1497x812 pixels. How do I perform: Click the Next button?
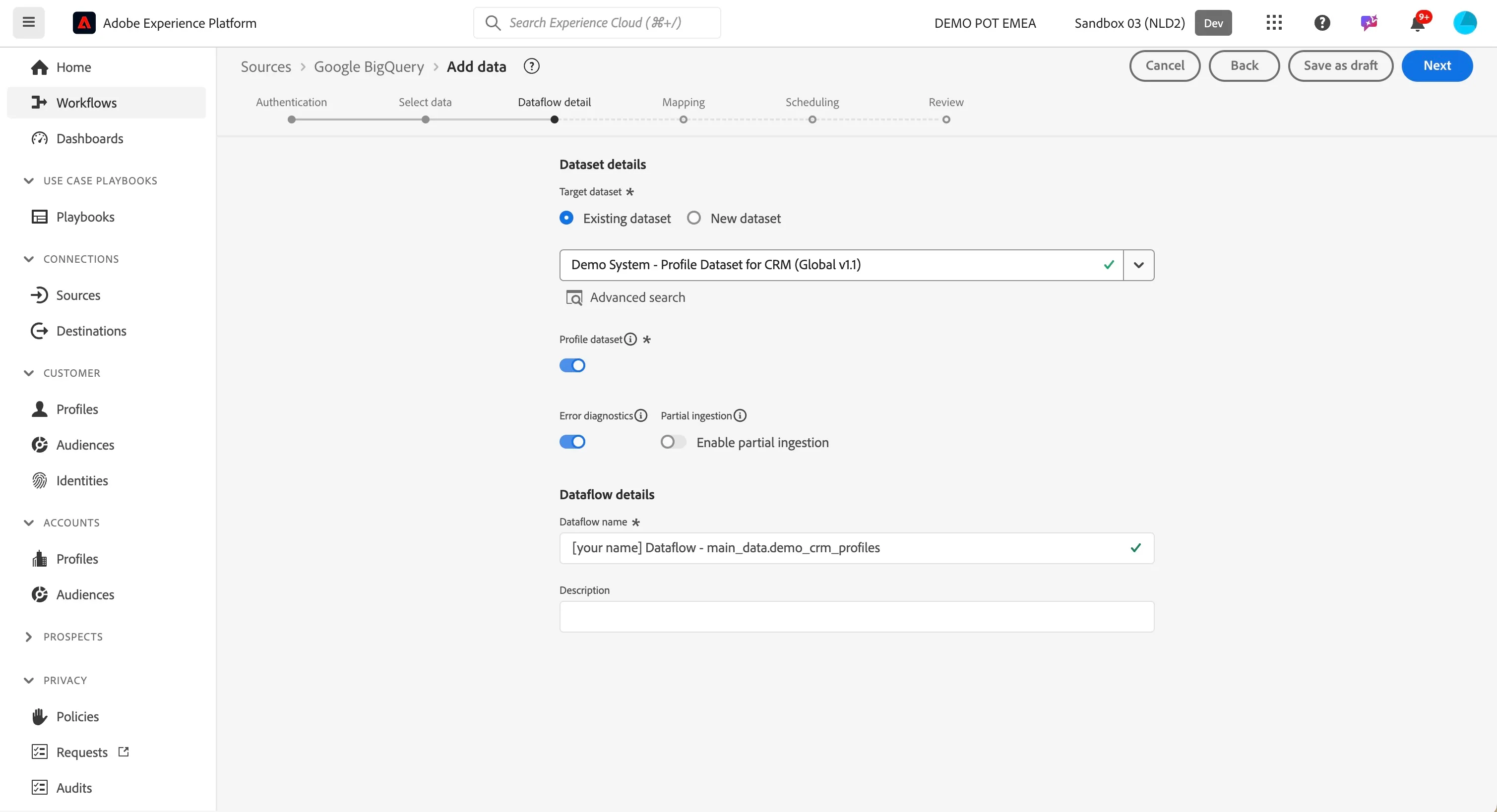[1437, 65]
